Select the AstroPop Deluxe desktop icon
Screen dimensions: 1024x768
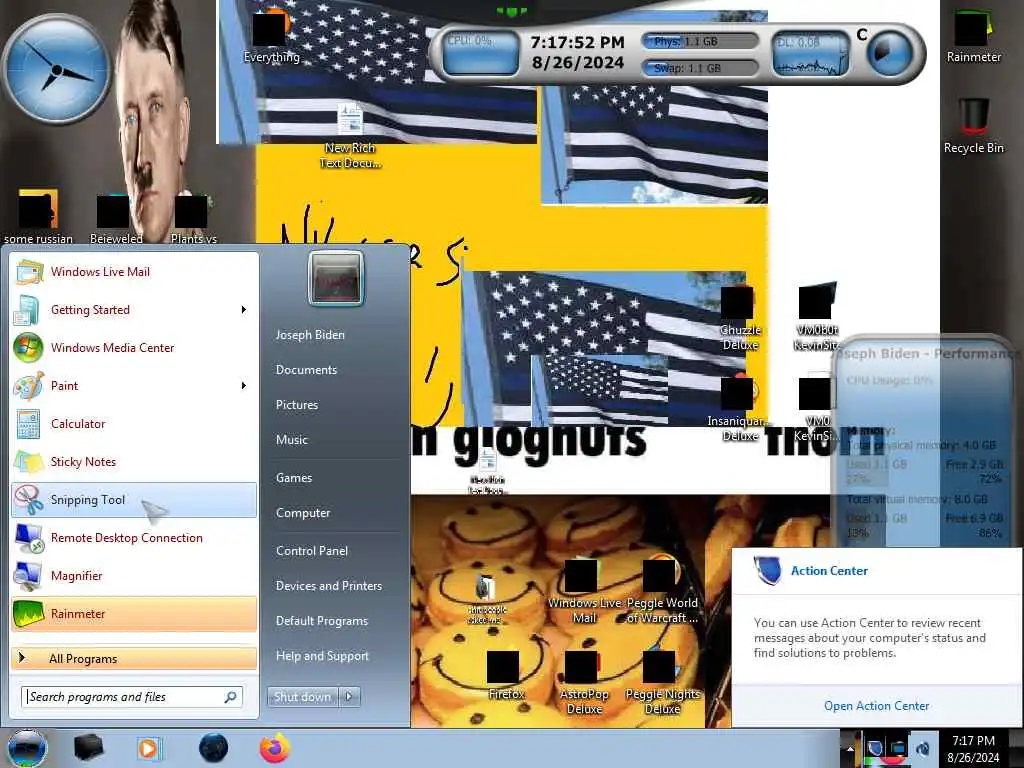pos(583,683)
